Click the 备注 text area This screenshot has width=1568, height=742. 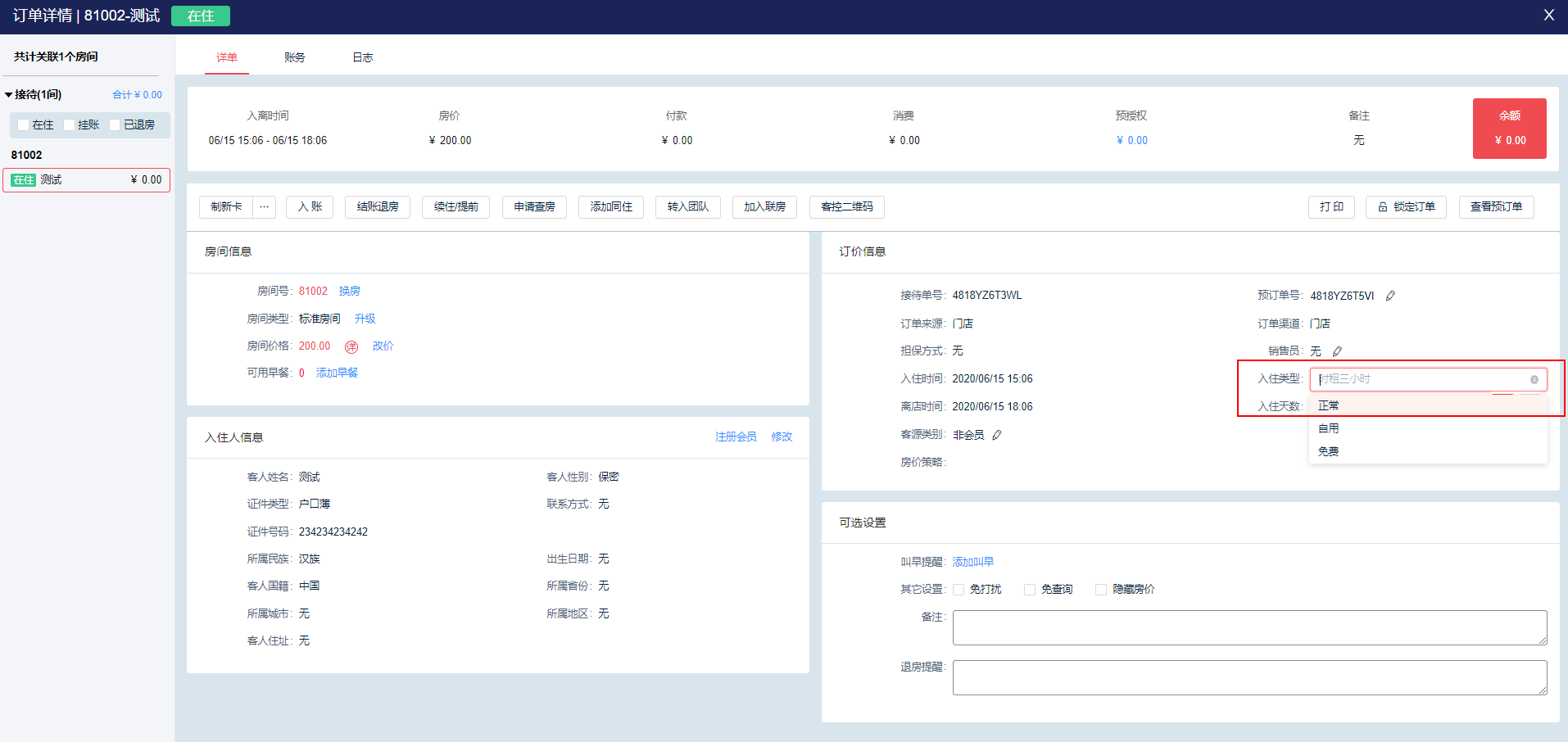pyautogui.click(x=1250, y=627)
